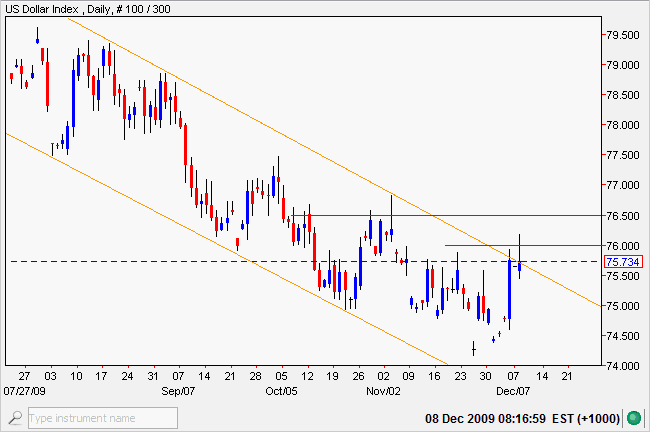Click the 77.500 price axis label
The image size is (650, 432).
623,155
